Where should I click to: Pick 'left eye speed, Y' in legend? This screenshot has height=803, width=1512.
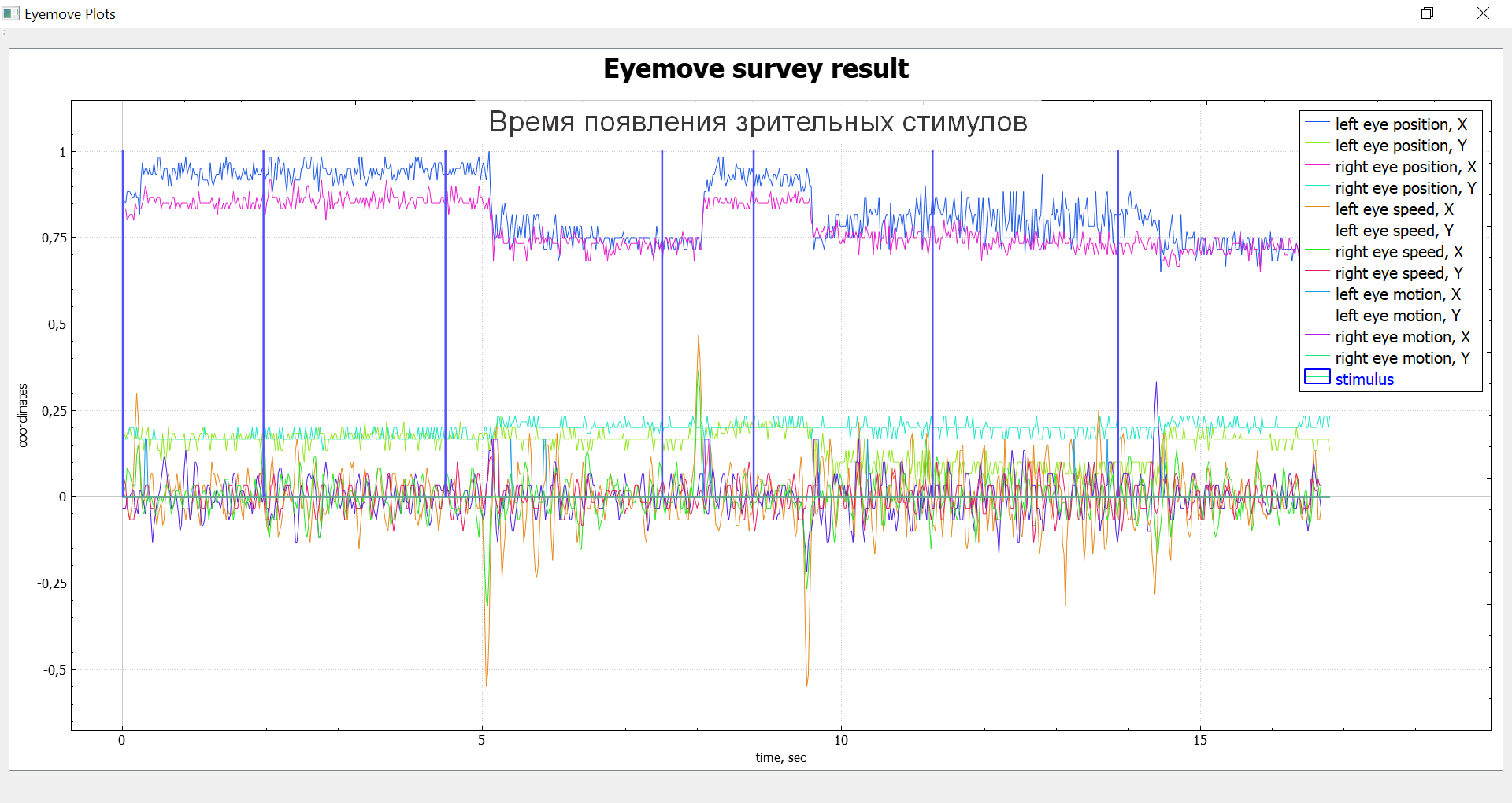(x=1394, y=231)
